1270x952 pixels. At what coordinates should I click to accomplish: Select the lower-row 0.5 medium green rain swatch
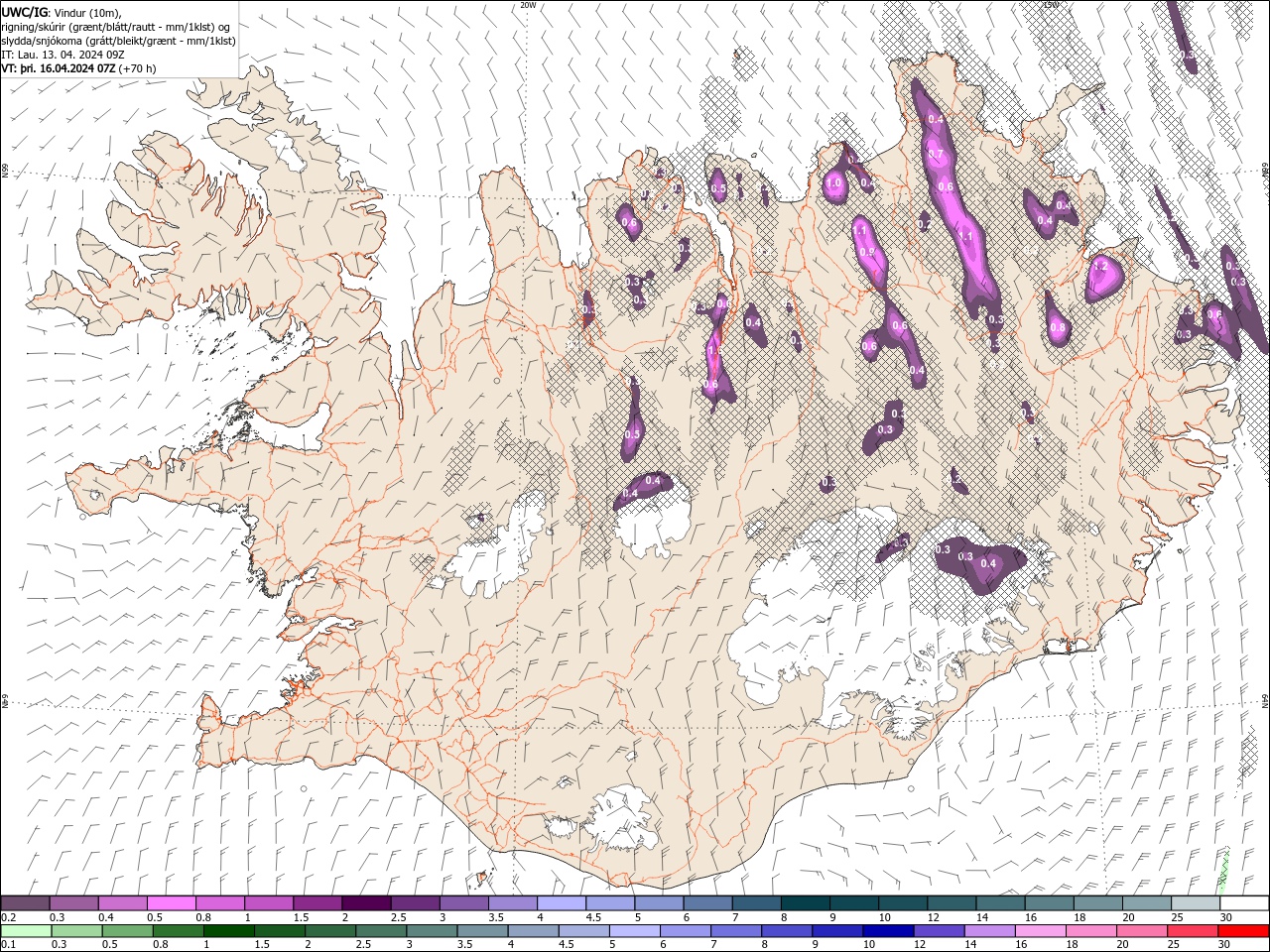pos(128,931)
